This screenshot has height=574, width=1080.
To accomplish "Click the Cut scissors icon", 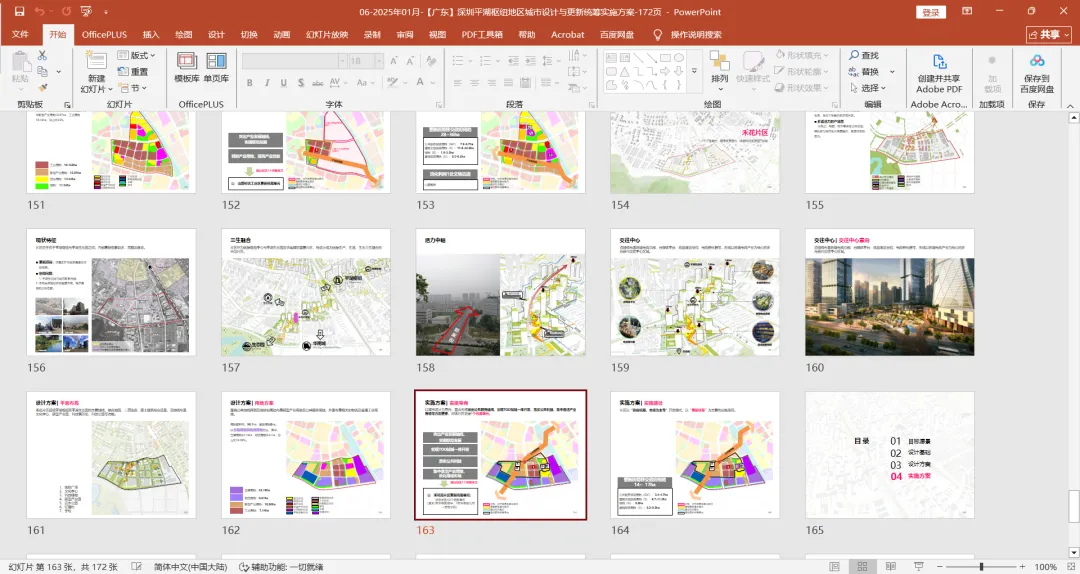I will click(42, 55).
